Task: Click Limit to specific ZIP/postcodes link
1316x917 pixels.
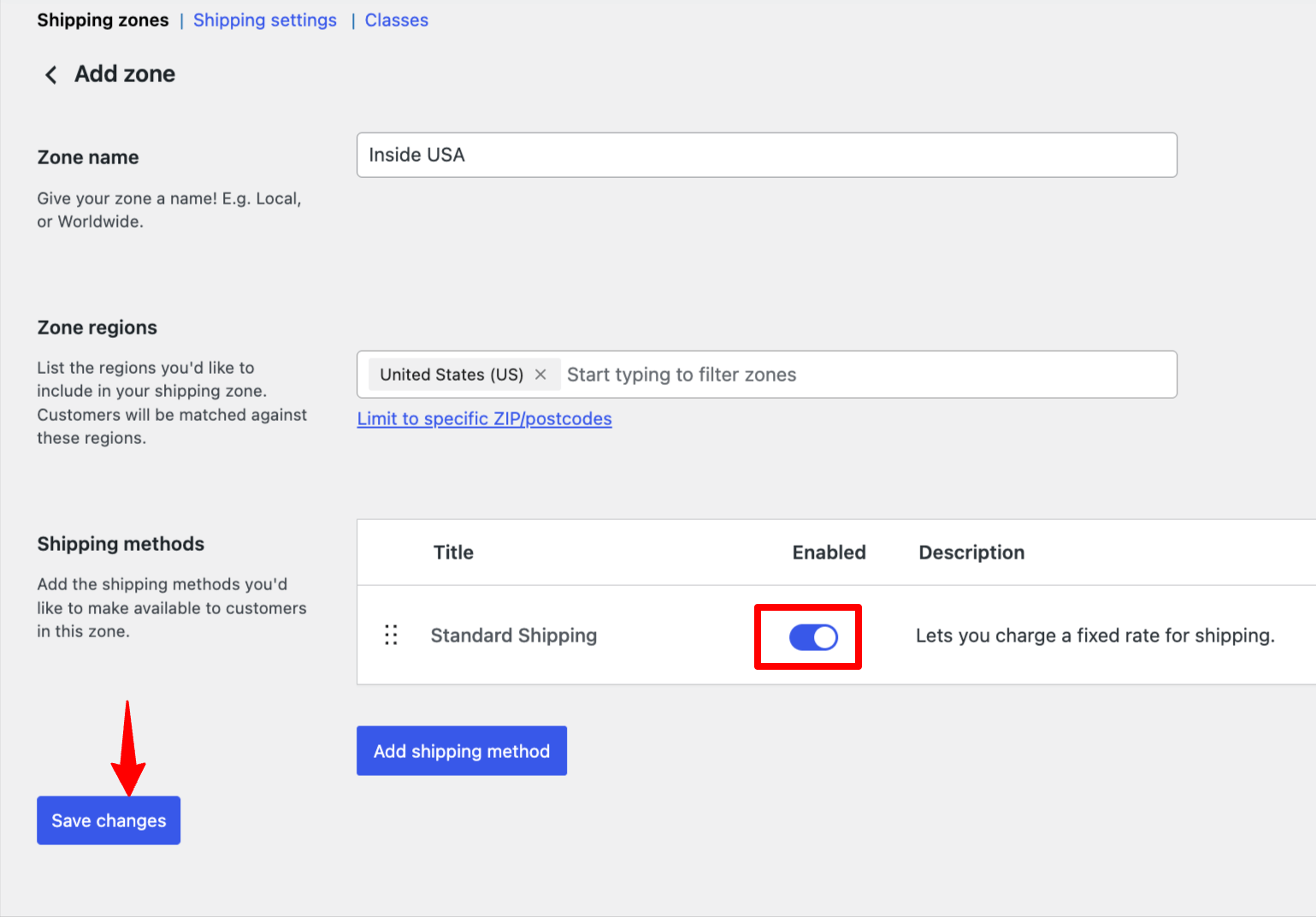Action: pyautogui.click(x=484, y=419)
